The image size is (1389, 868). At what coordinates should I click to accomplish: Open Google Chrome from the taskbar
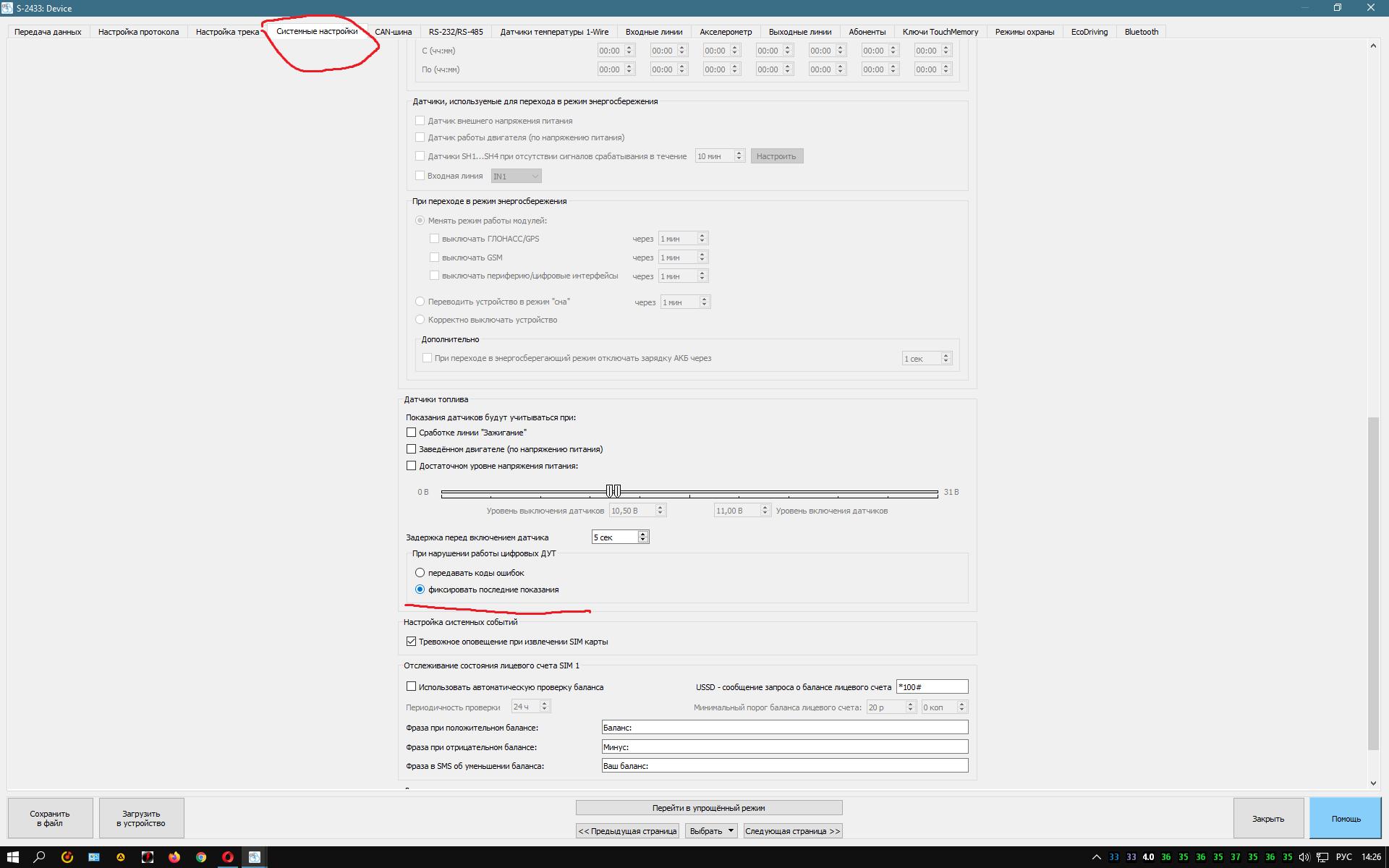pyautogui.click(x=201, y=857)
